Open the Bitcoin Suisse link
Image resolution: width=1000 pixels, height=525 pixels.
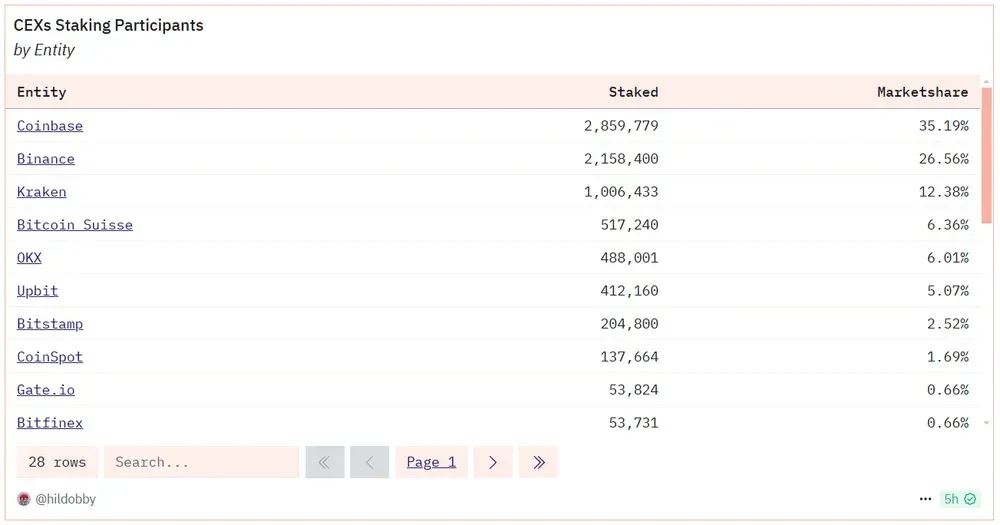75,225
